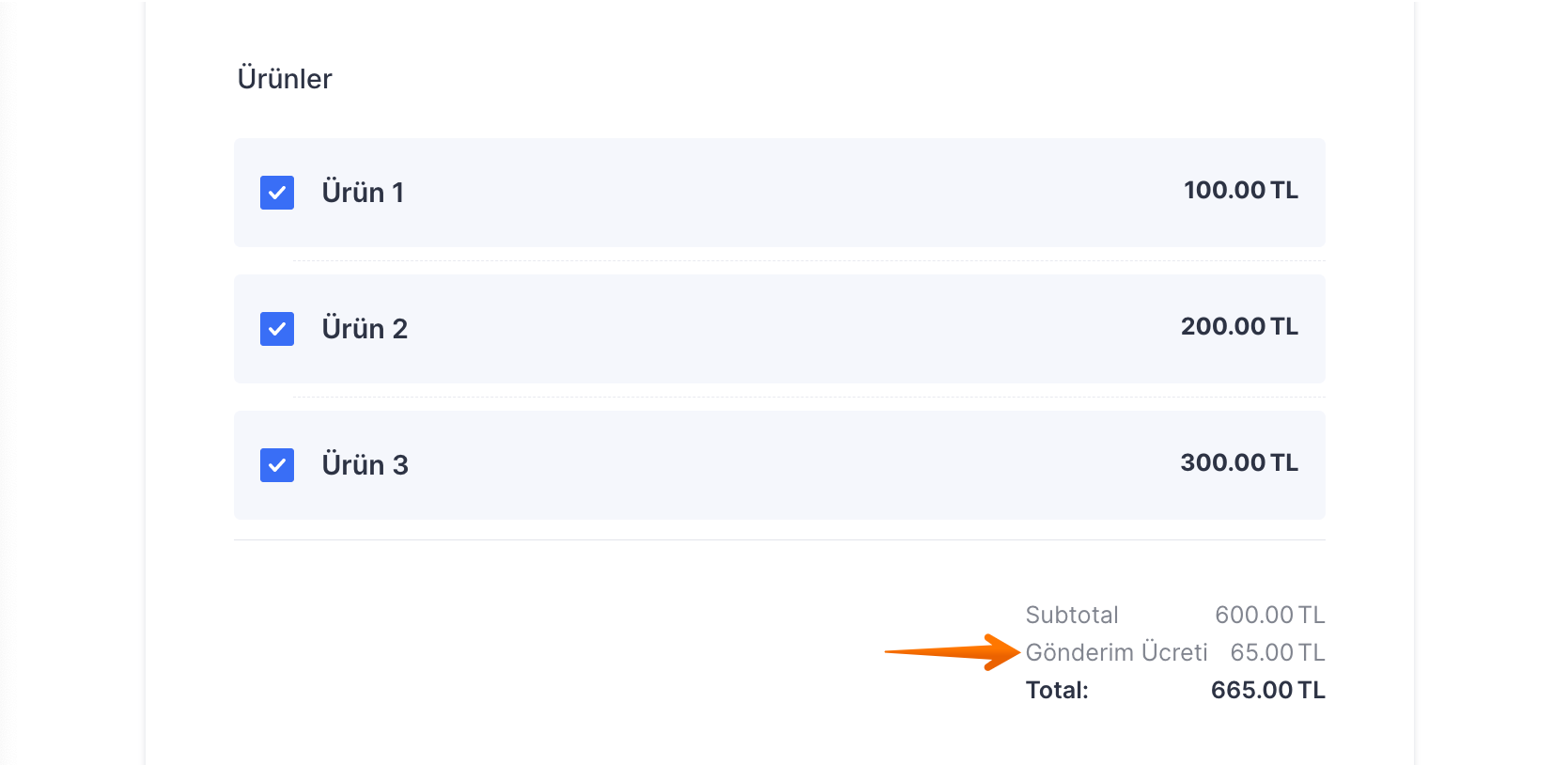Click the Ürün 3 product name
This screenshot has height=765, width=1568.
365,465
